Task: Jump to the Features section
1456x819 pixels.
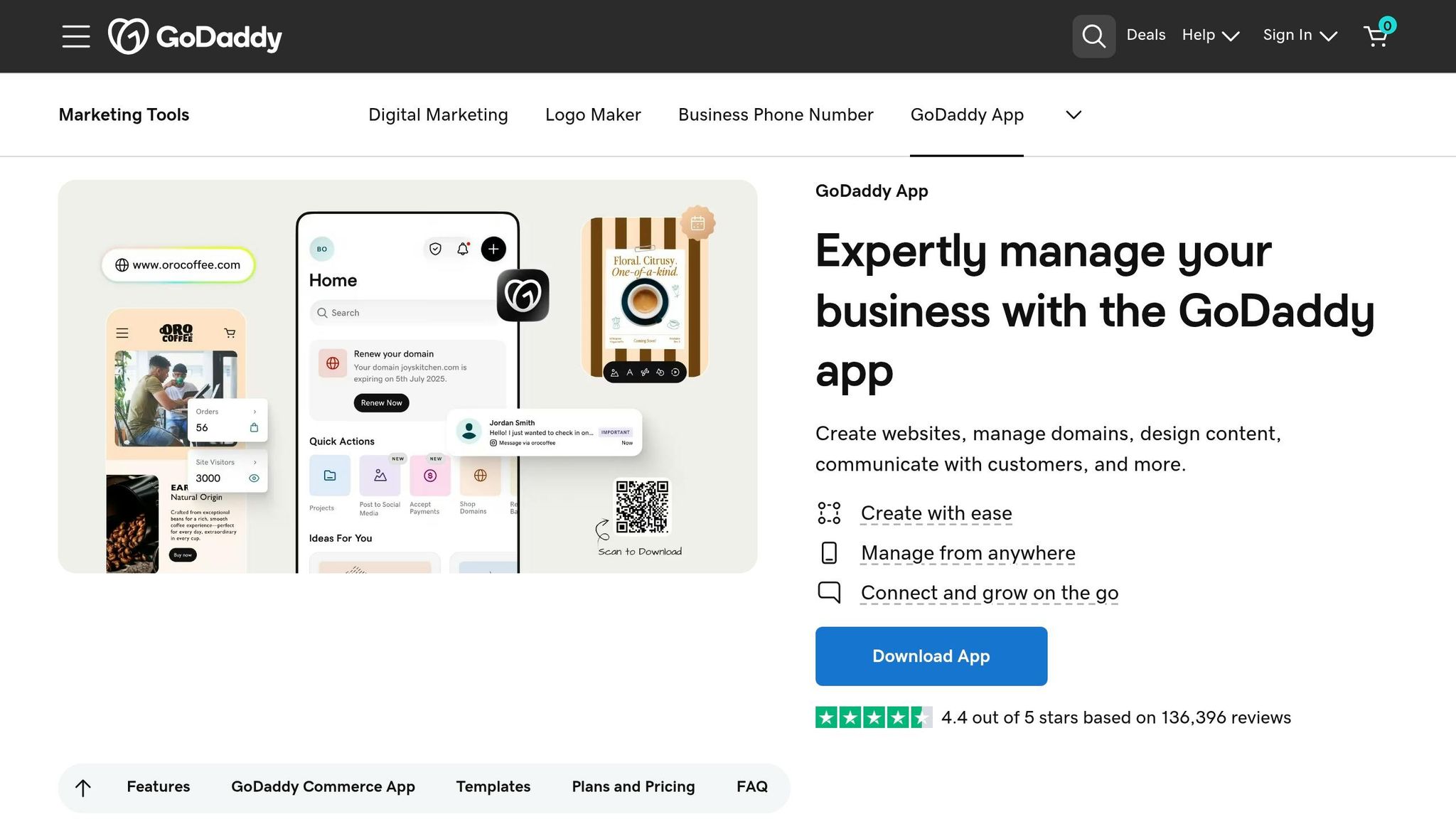Action: point(159,787)
